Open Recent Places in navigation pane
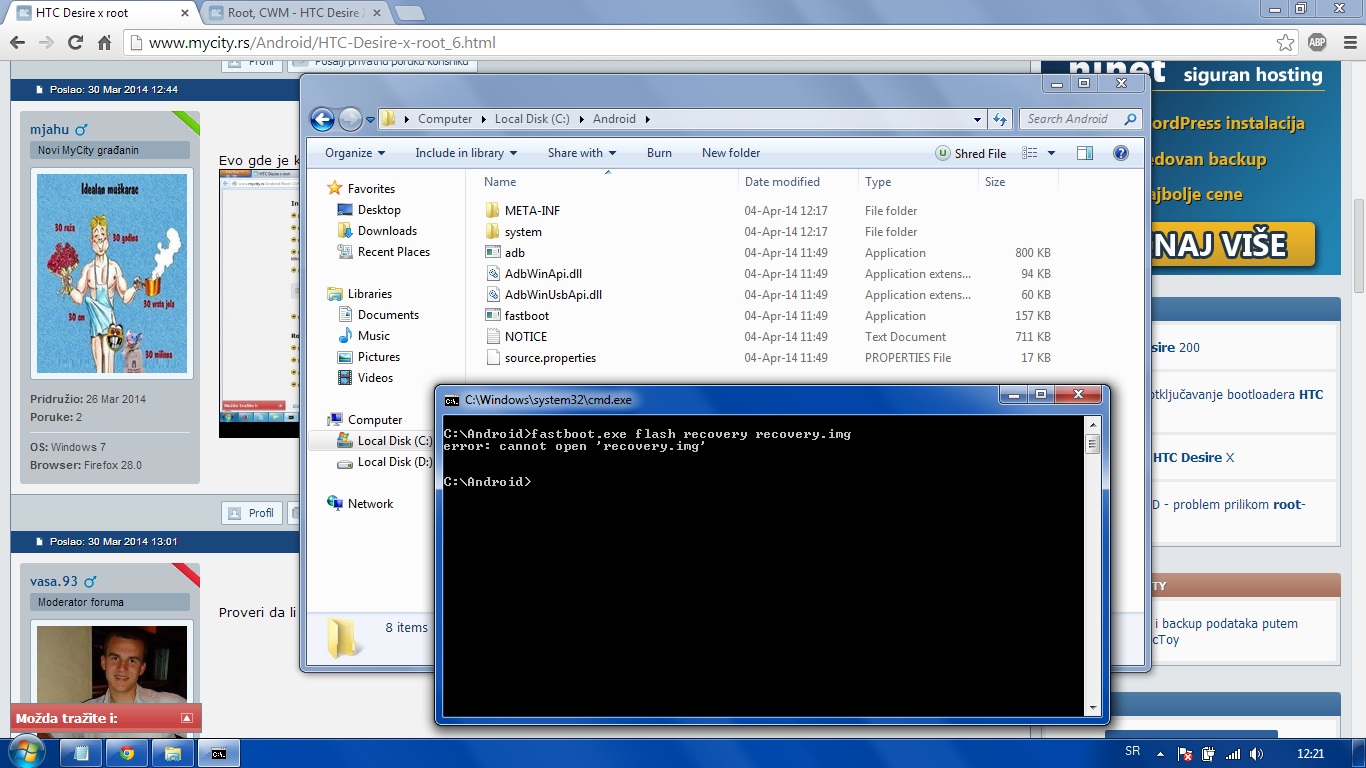The image size is (1366, 768). 383,252
